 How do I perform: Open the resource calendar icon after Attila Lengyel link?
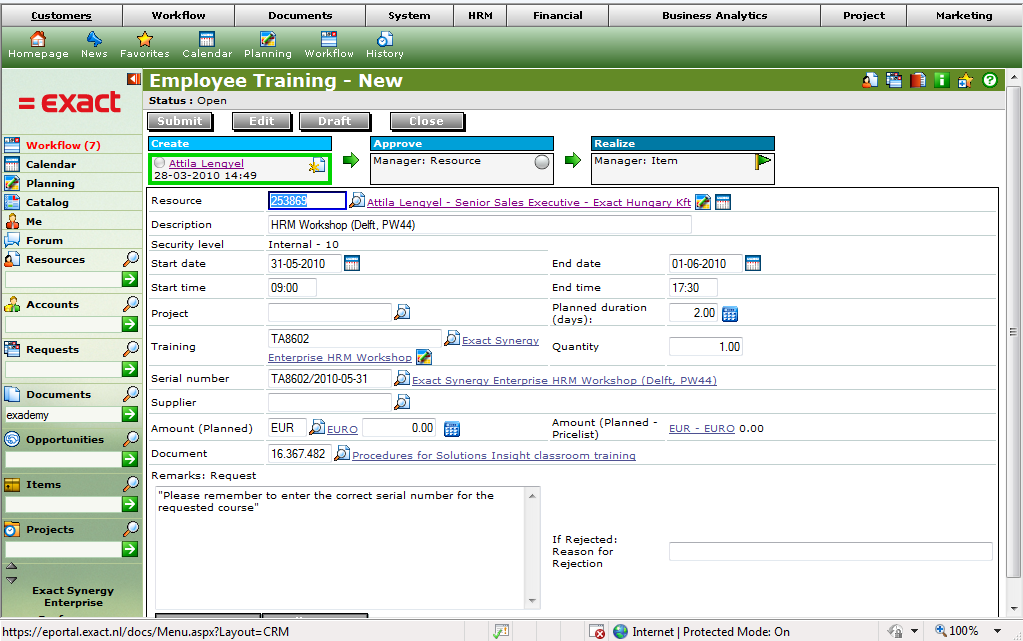[x=723, y=202]
